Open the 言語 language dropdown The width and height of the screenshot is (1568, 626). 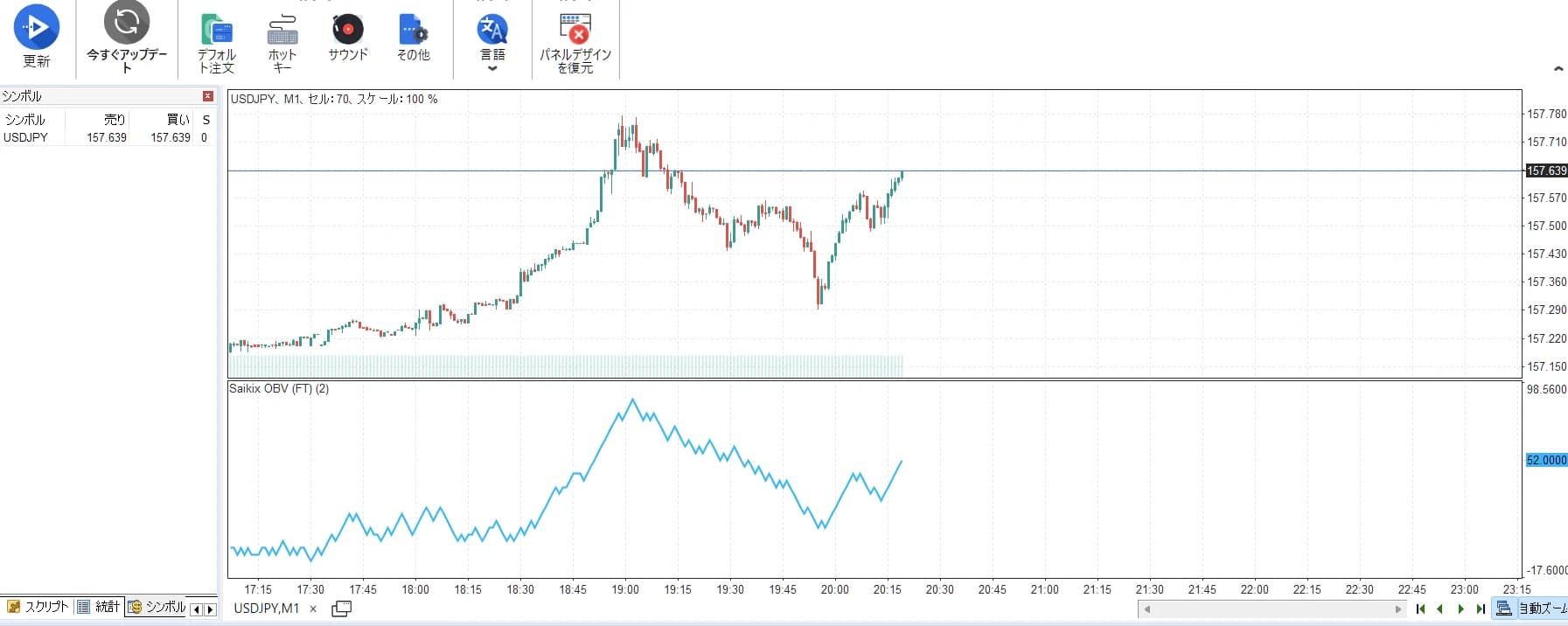[x=492, y=42]
